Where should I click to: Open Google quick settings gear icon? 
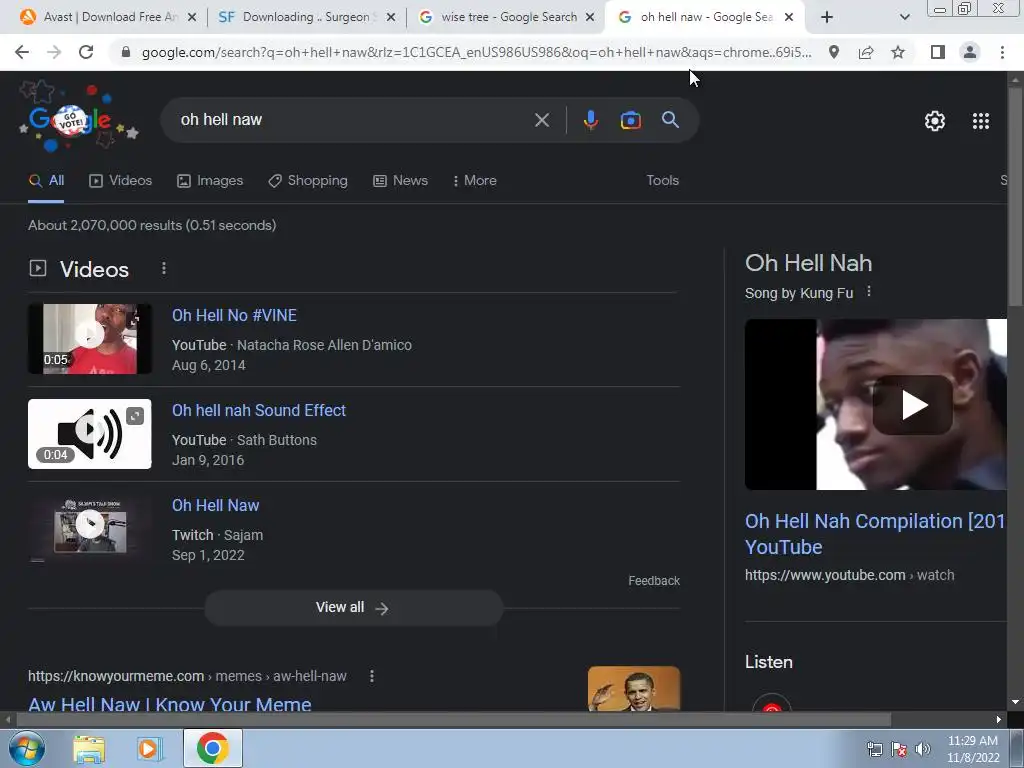click(935, 121)
